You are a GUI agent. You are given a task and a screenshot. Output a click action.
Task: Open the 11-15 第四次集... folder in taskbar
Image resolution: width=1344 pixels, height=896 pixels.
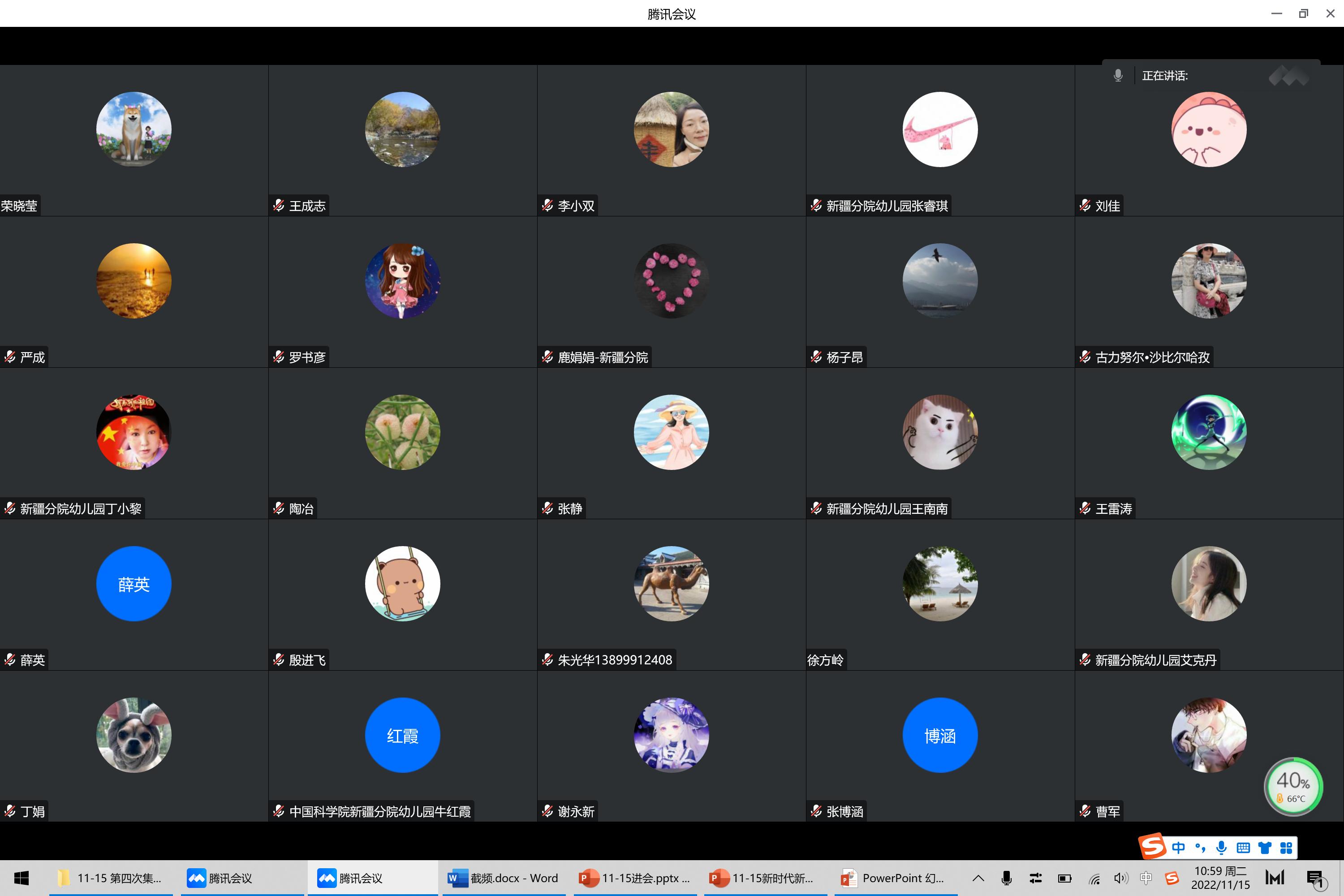(x=111, y=878)
